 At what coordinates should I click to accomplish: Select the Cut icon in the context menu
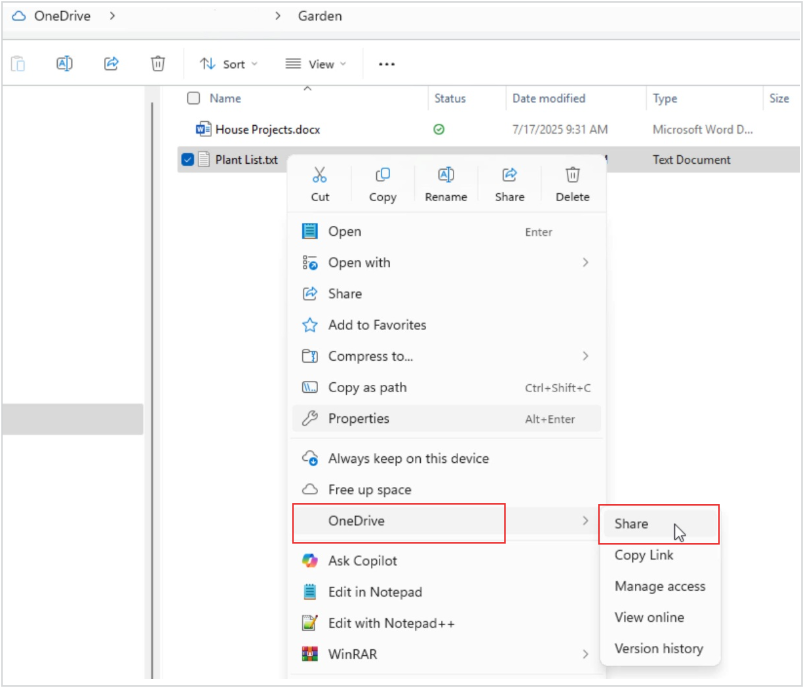coord(320,173)
